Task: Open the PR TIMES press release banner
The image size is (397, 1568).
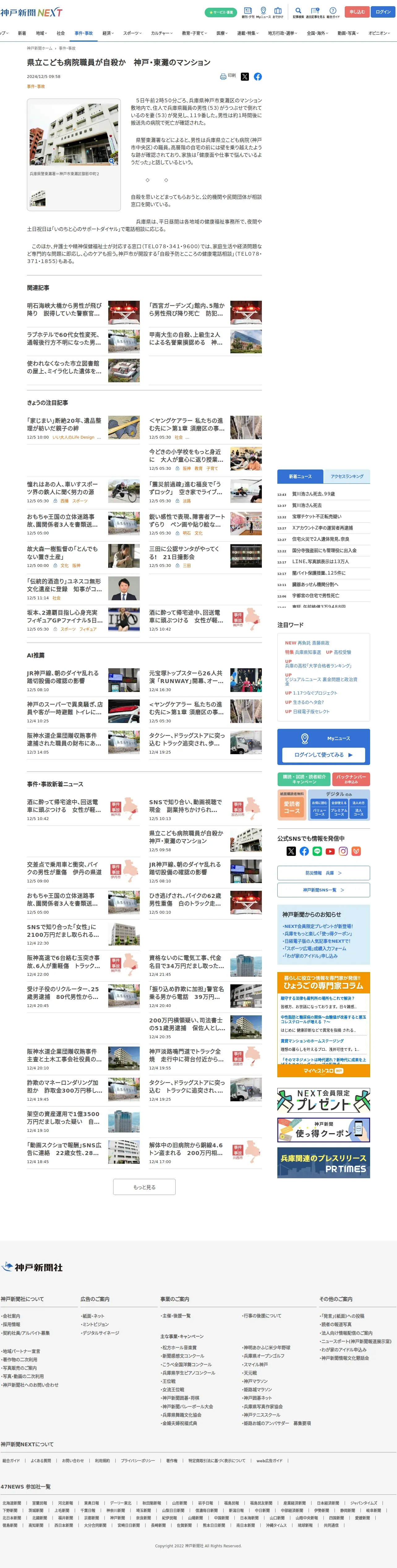Action: tap(323, 1162)
